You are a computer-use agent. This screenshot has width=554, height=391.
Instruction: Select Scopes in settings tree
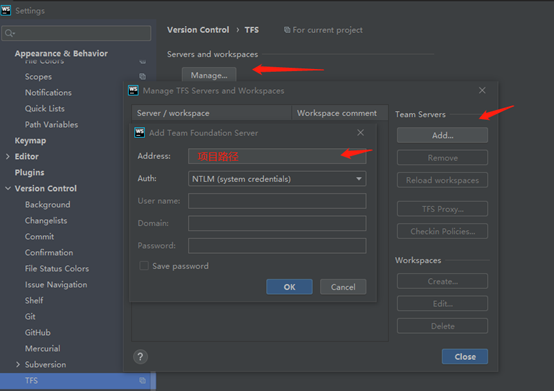(x=38, y=77)
